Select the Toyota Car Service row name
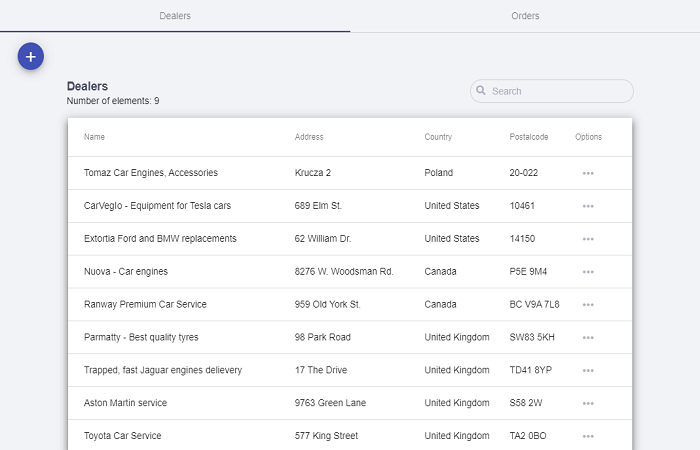The height and width of the screenshot is (450, 700). point(122,436)
